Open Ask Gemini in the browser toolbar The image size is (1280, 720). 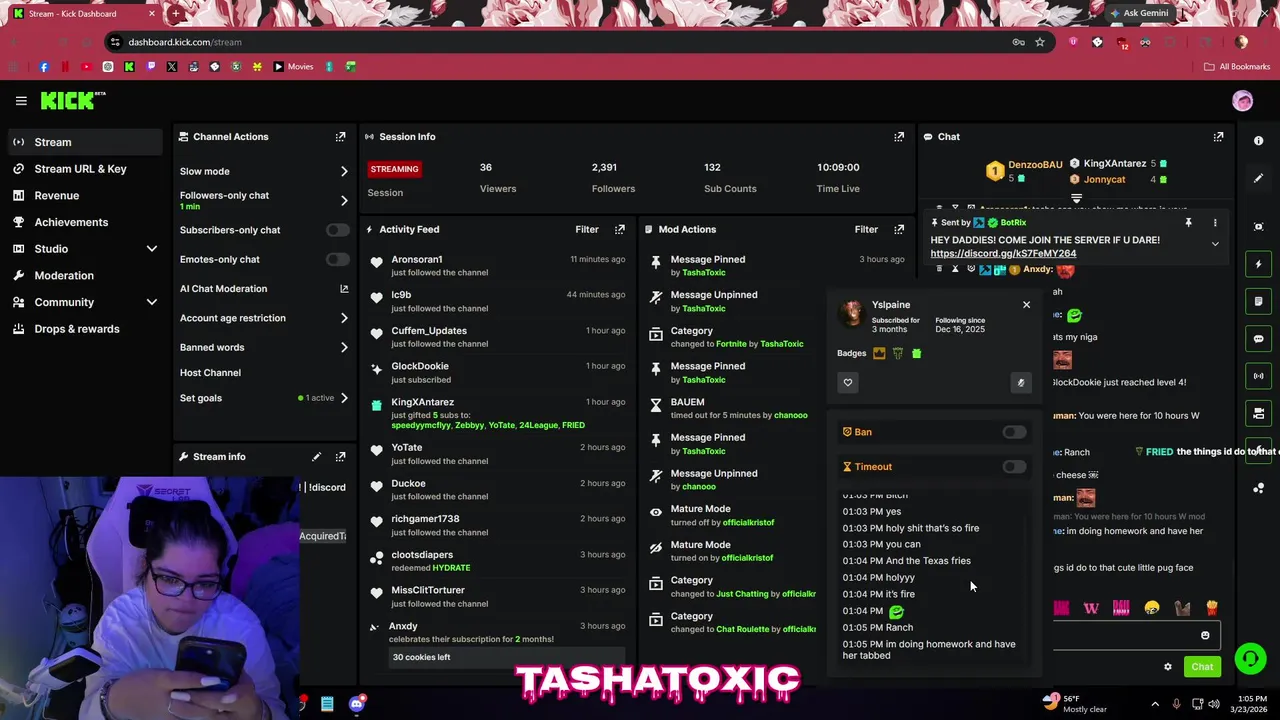pyautogui.click(x=1138, y=13)
